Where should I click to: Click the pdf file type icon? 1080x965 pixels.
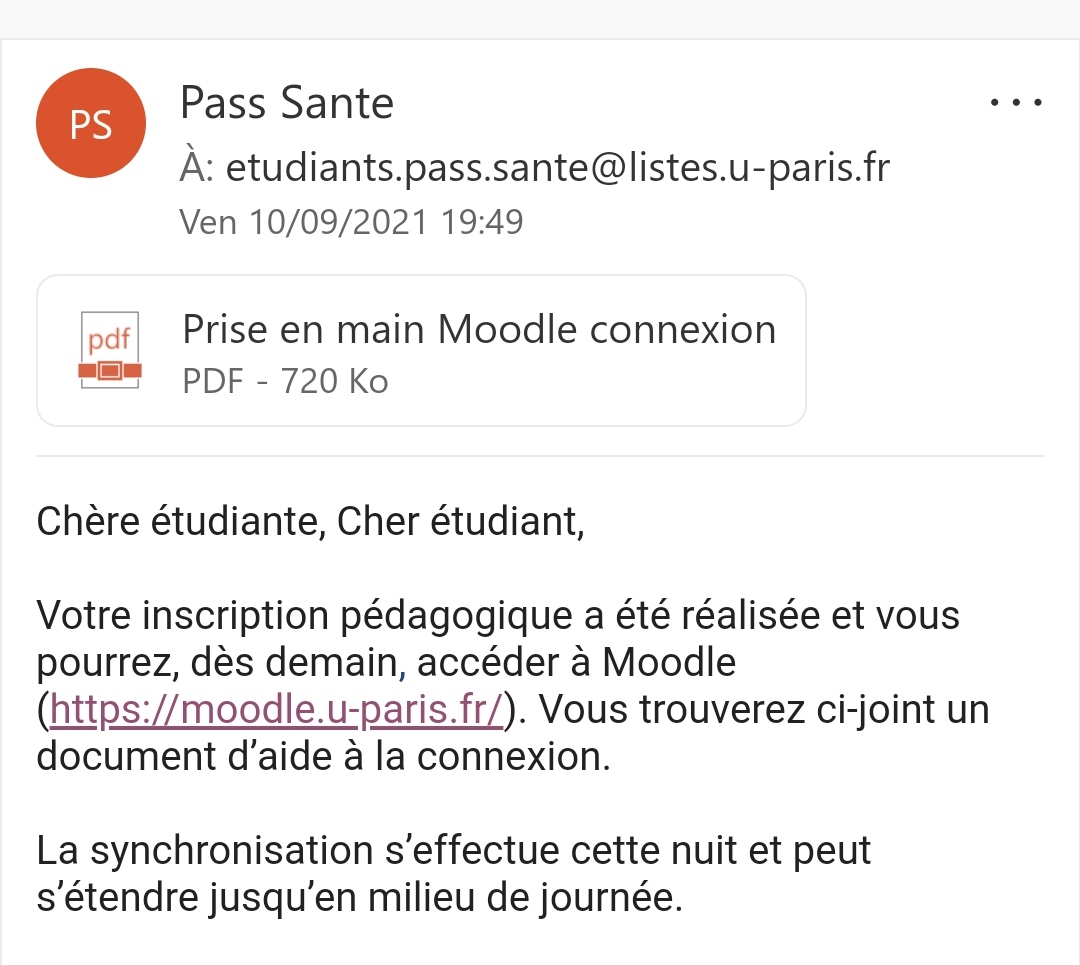tap(110, 350)
